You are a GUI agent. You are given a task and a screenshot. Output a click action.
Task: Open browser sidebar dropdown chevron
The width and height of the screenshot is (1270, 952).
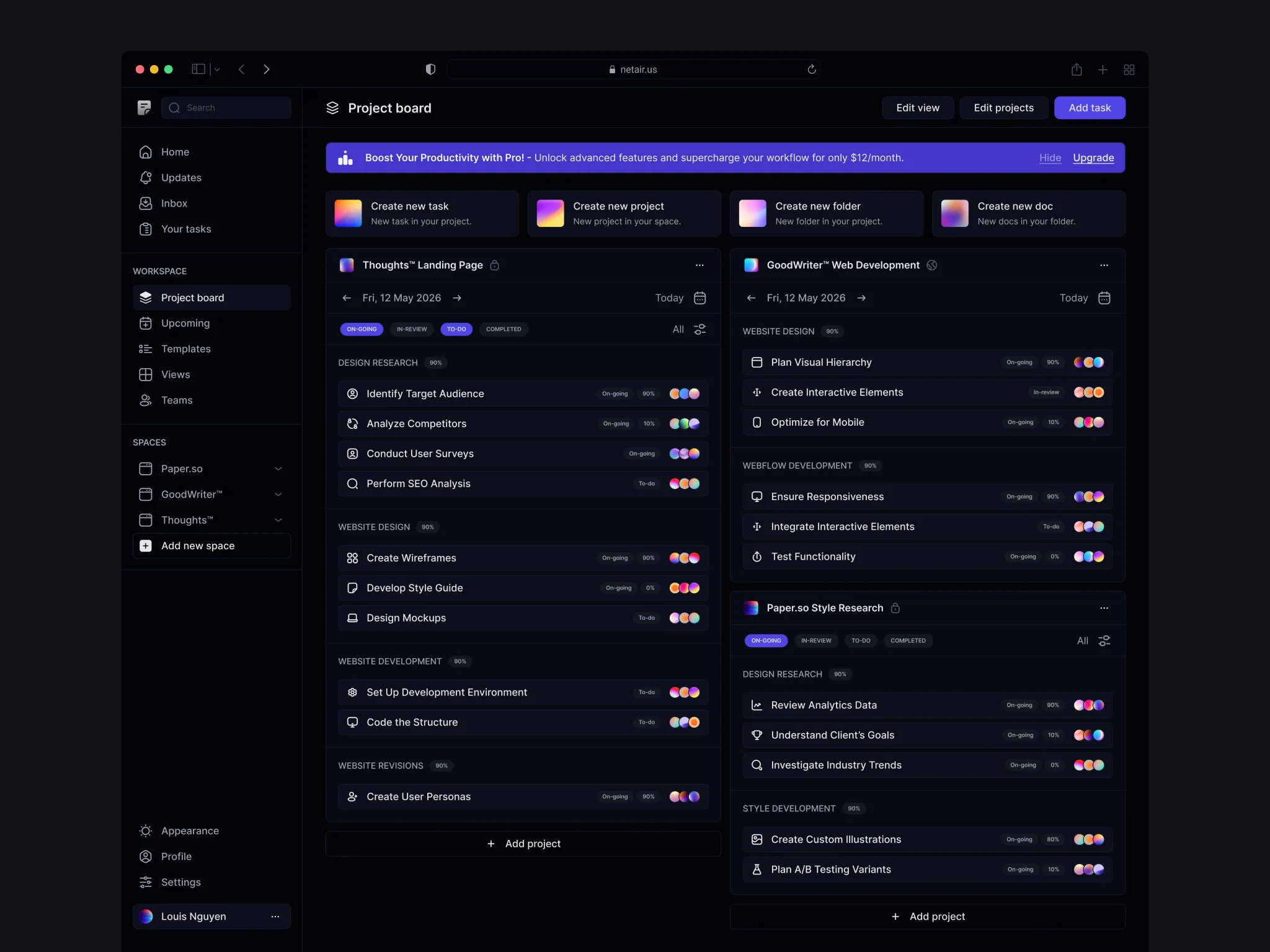(x=217, y=70)
